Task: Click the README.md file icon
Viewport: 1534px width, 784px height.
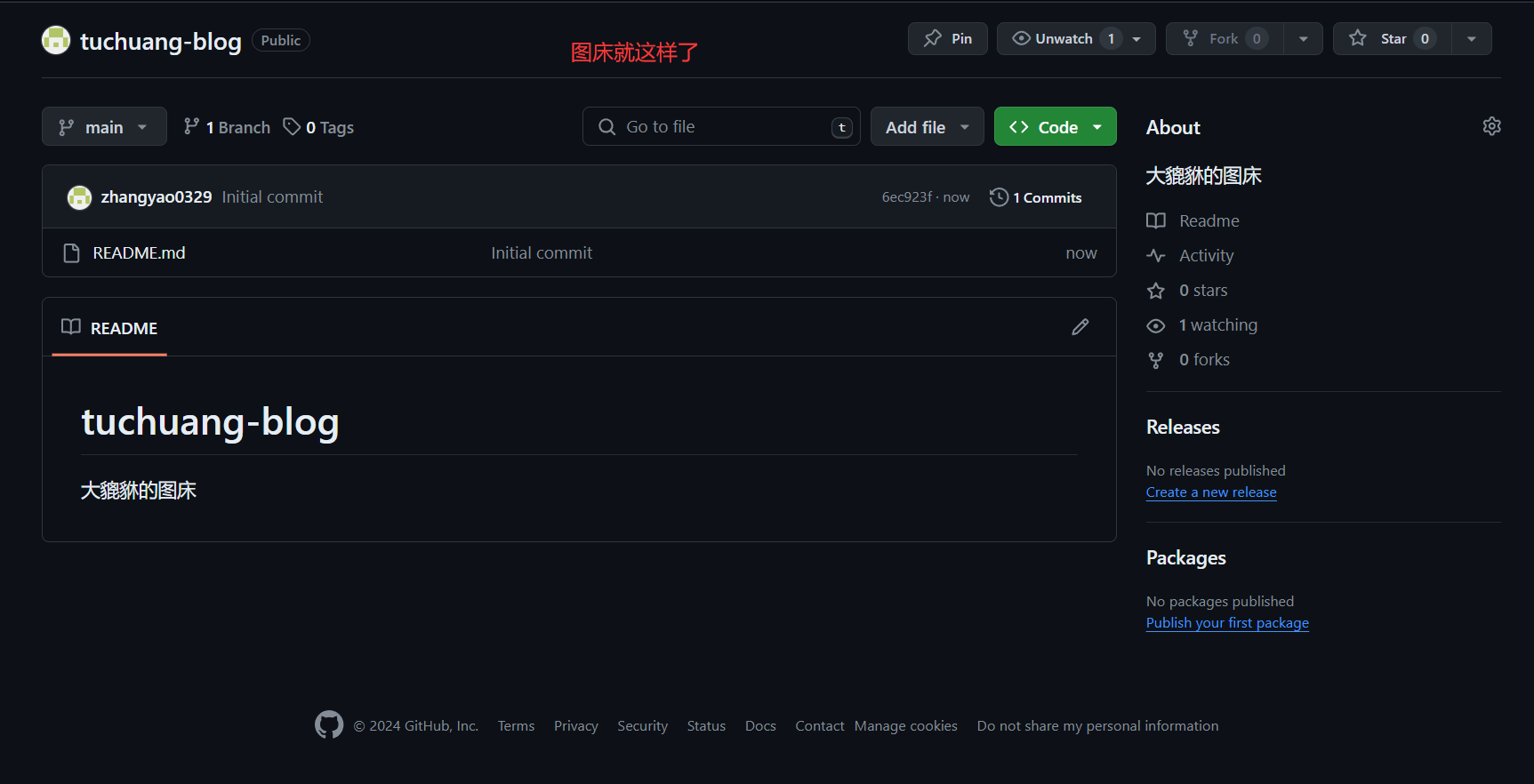Action: [72, 253]
